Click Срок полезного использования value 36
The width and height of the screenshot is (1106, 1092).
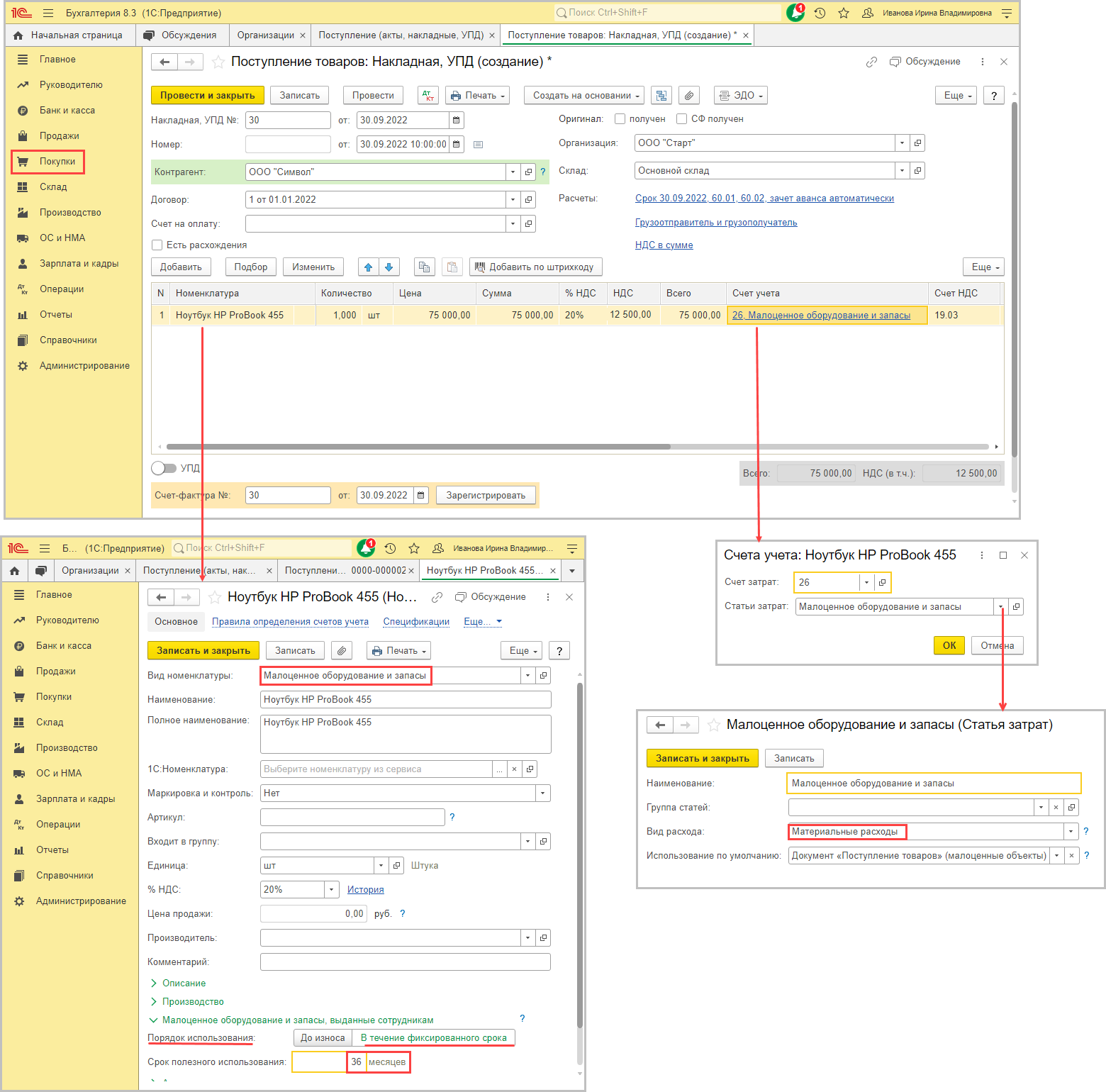click(357, 1062)
